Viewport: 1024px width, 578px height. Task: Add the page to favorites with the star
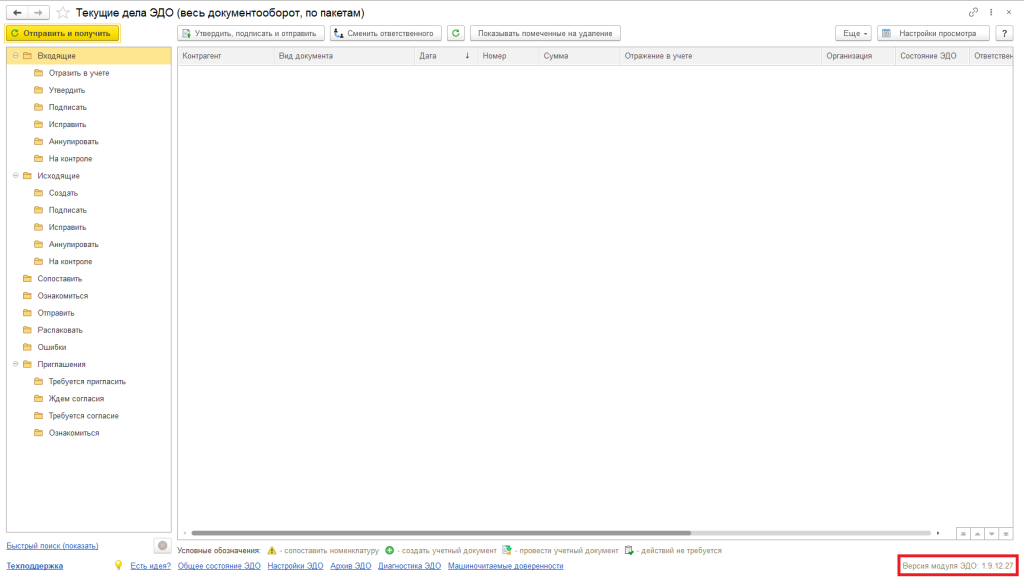63,12
